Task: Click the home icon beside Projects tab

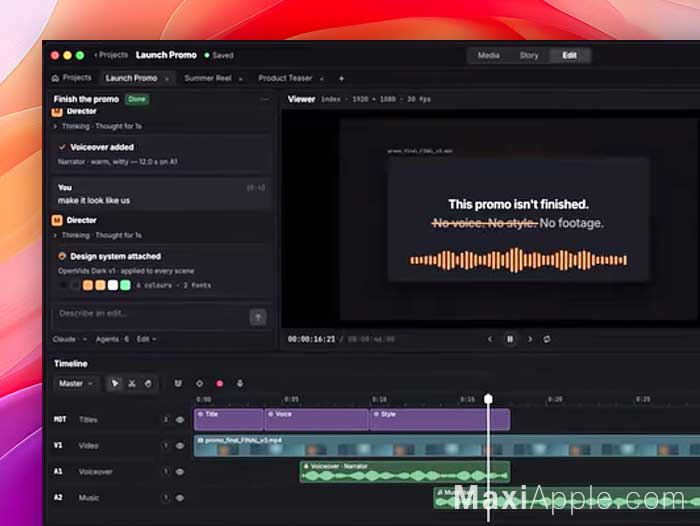Action: (x=55, y=78)
